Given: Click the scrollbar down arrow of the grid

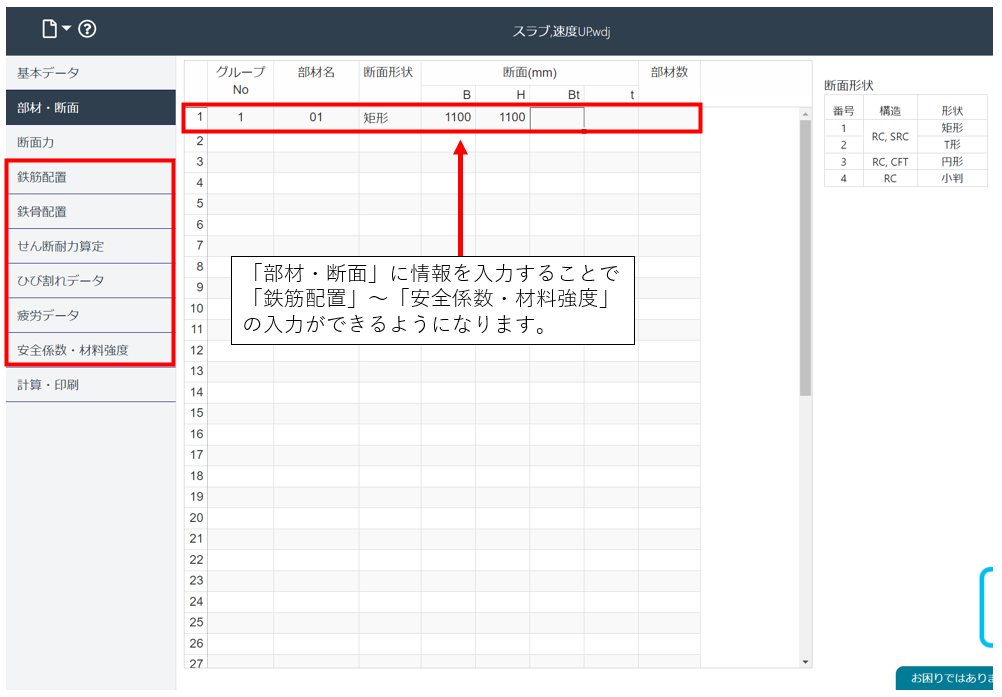Looking at the screenshot, I should tap(805, 662).
